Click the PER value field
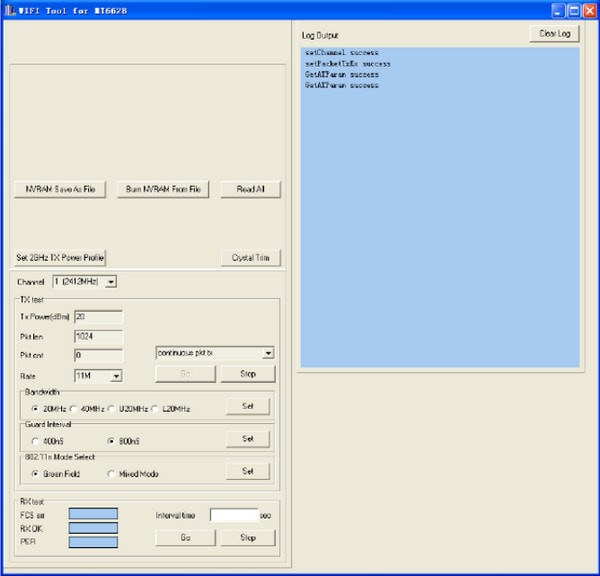The image size is (600, 576). pos(93,542)
